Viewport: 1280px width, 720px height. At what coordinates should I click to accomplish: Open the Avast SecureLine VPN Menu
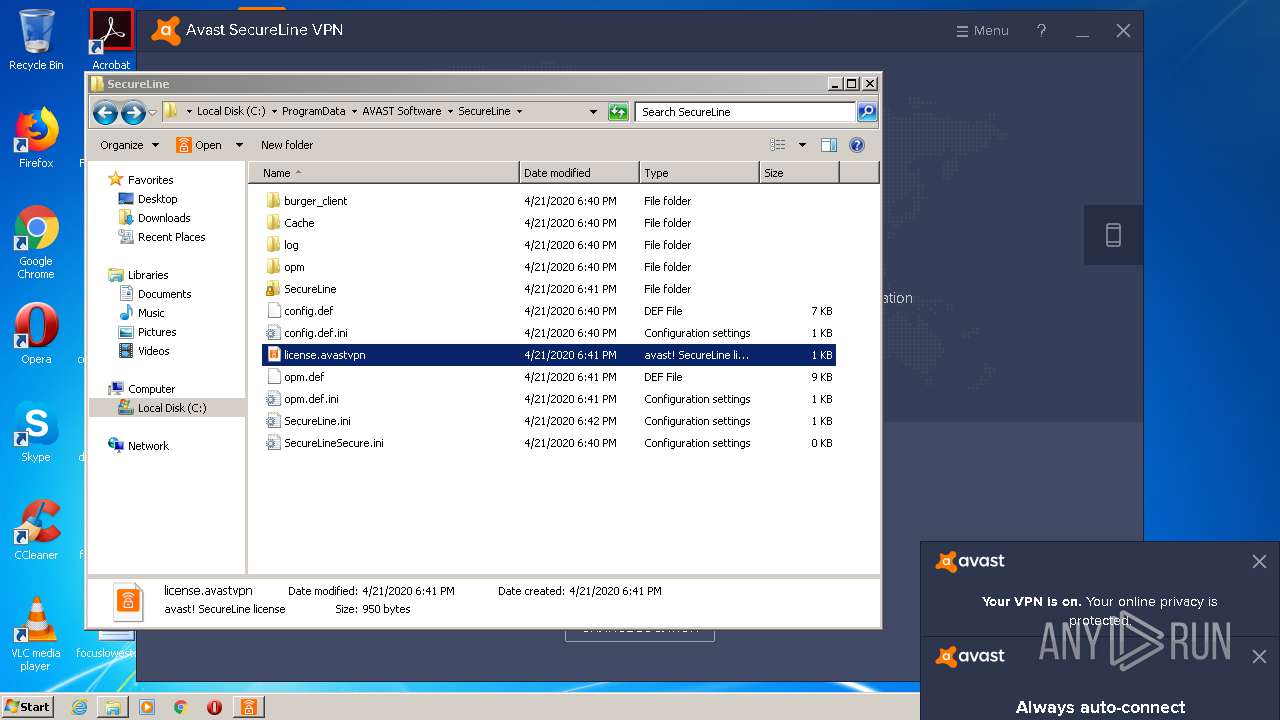983,31
